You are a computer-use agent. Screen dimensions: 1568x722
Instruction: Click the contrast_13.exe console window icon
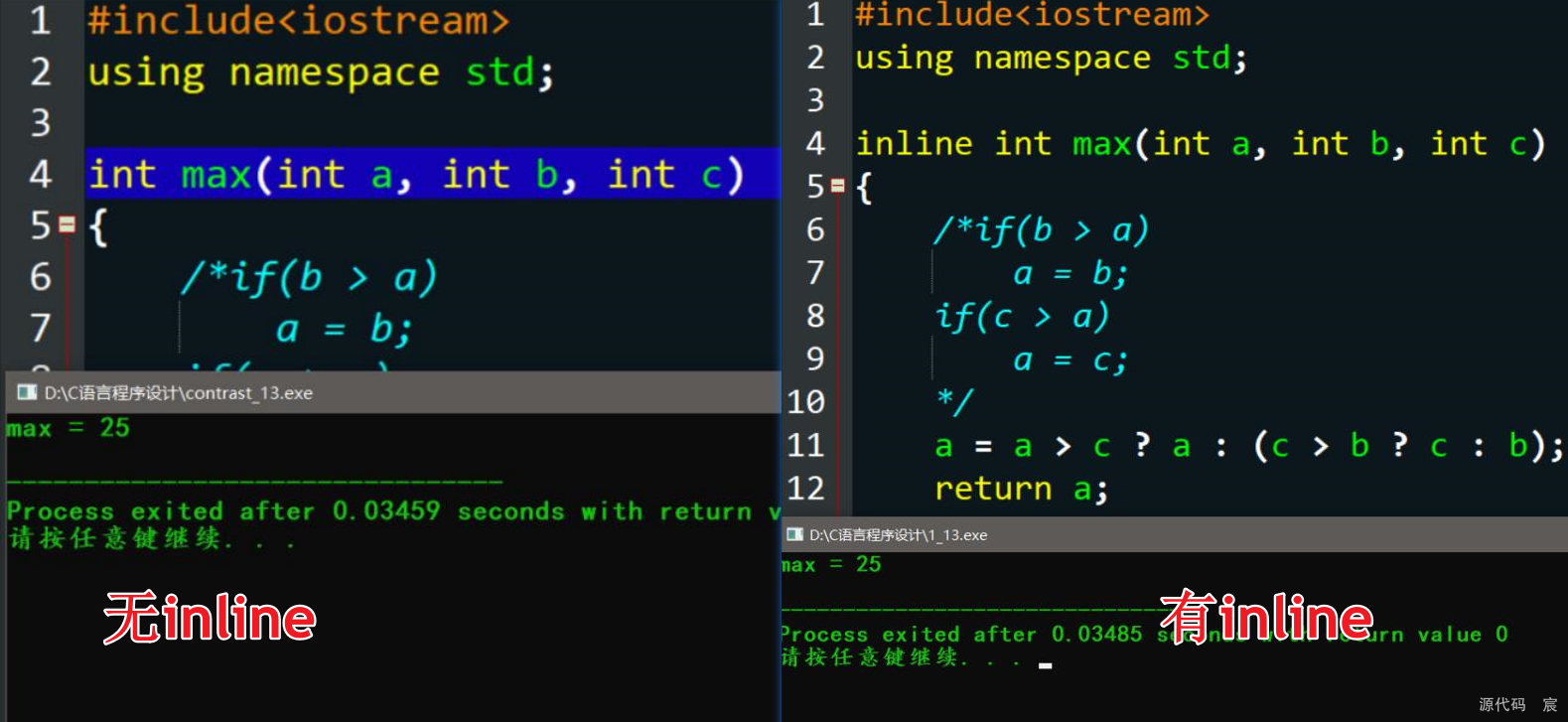point(26,392)
